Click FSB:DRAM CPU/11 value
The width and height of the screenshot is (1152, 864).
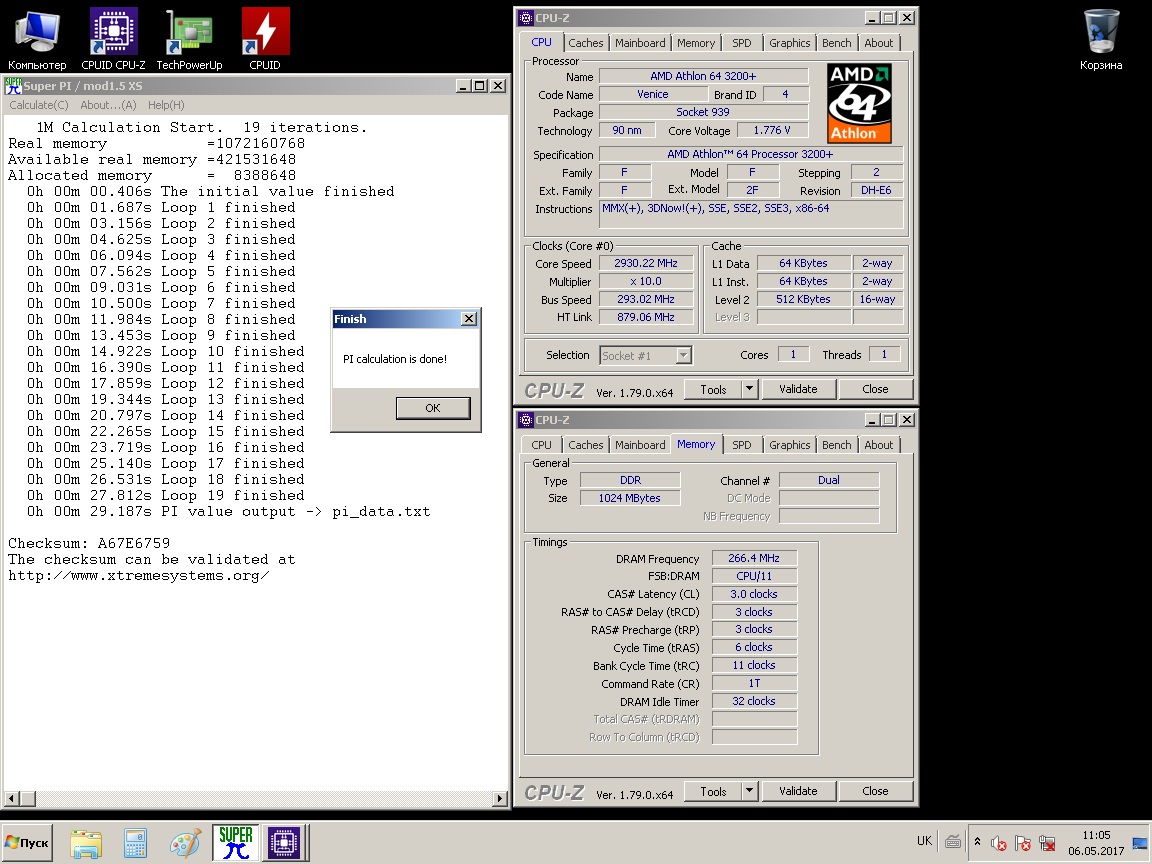pos(754,576)
